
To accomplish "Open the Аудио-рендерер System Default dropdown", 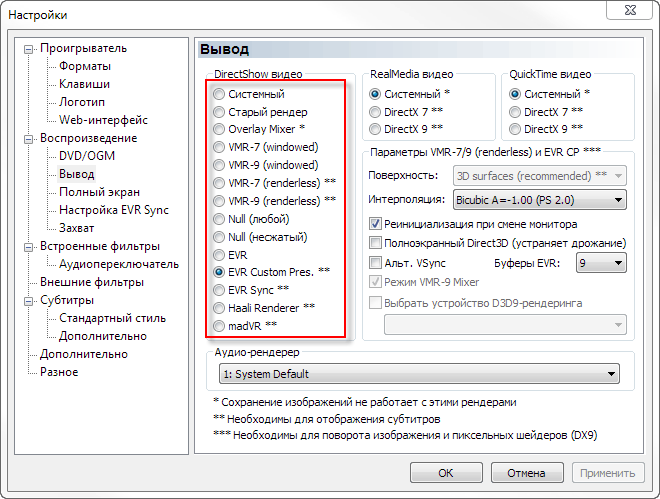I will 419,374.
